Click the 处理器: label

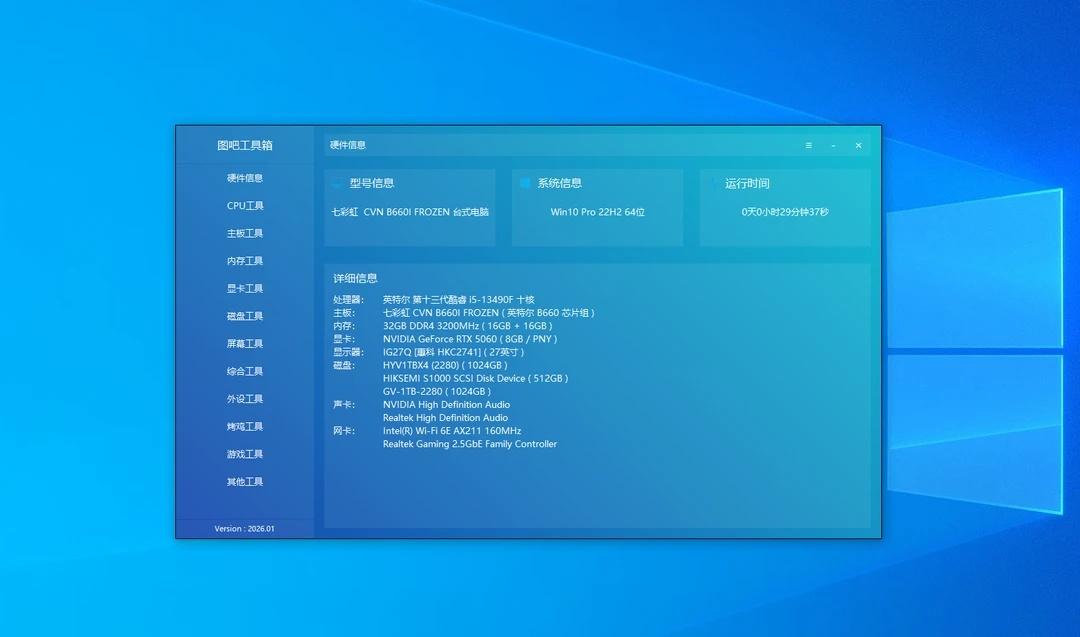coord(349,300)
